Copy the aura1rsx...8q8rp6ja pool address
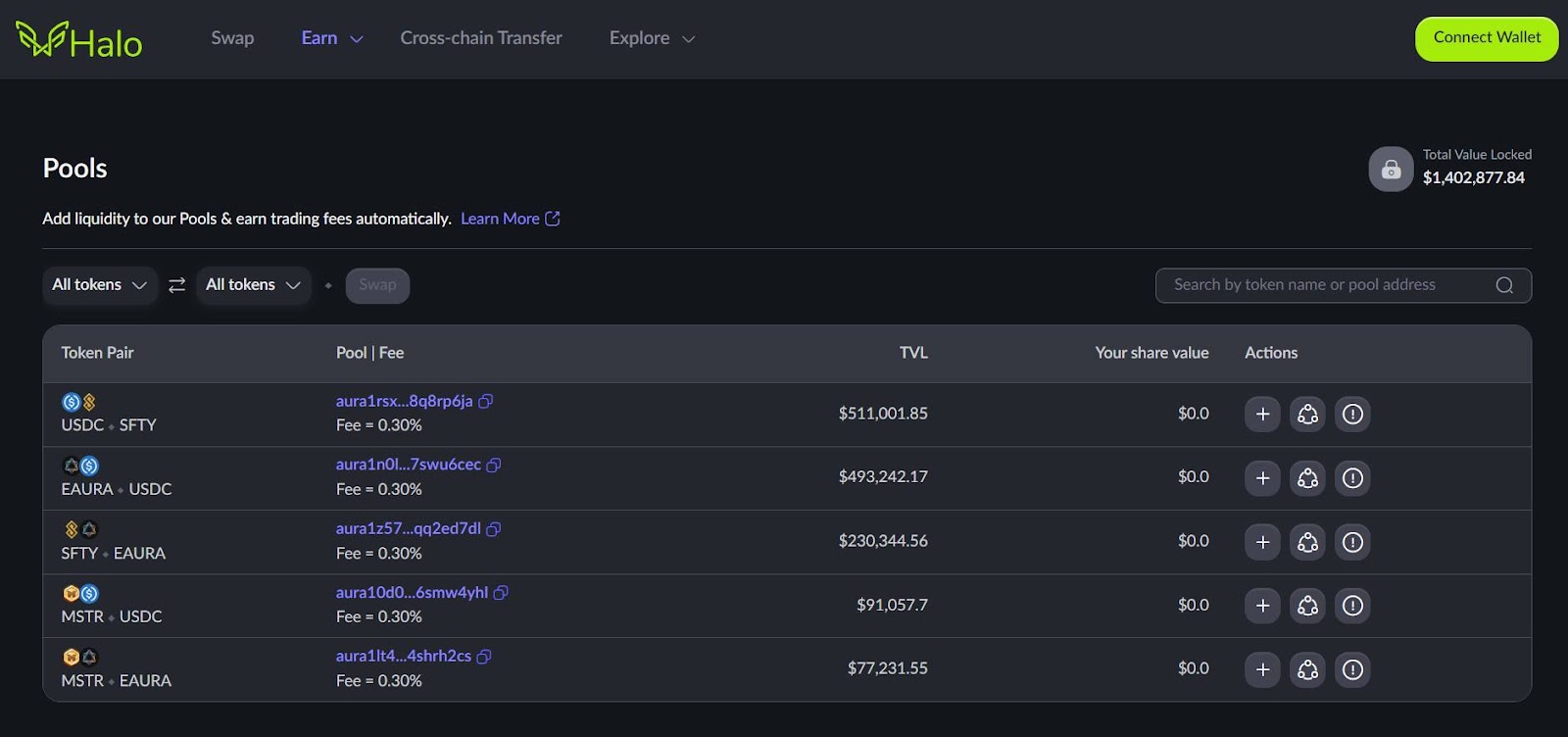This screenshot has width=1568, height=737. click(x=485, y=401)
